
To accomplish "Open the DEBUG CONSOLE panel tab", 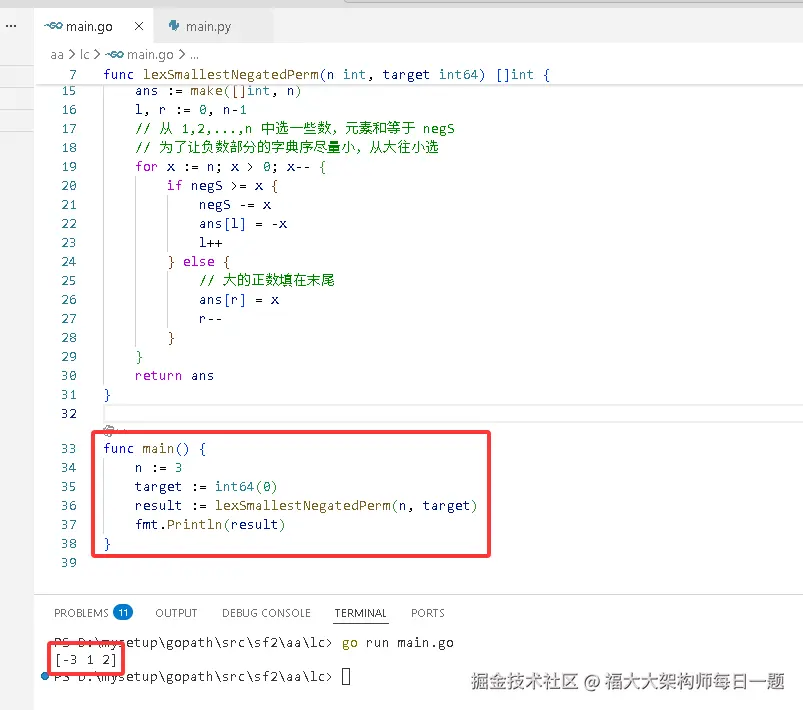I will coord(266,613).
